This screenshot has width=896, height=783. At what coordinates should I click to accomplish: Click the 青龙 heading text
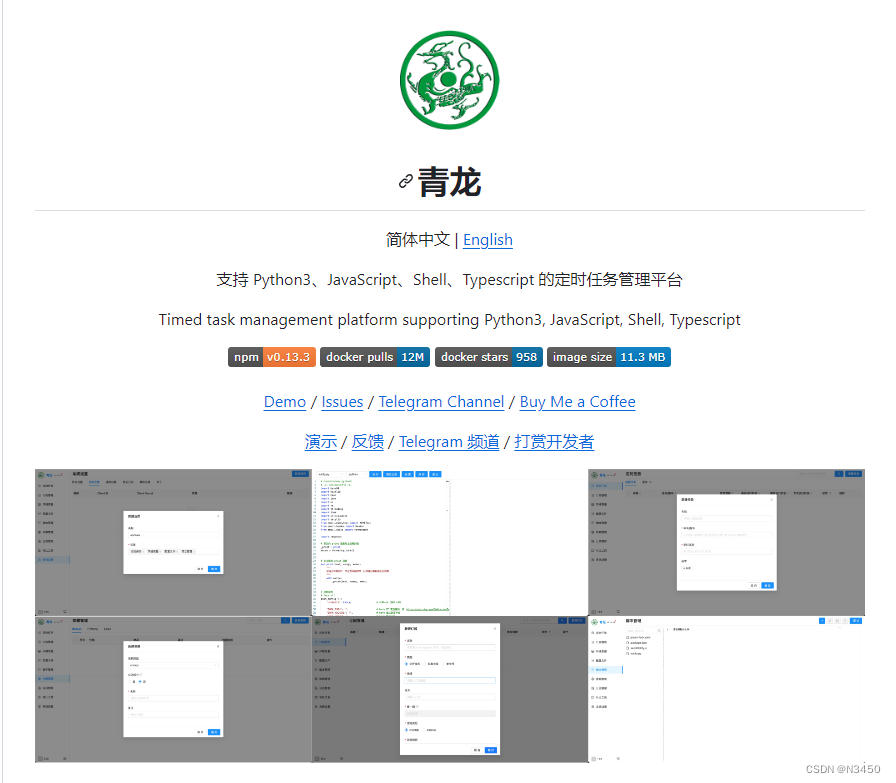(x=449, y=182)
